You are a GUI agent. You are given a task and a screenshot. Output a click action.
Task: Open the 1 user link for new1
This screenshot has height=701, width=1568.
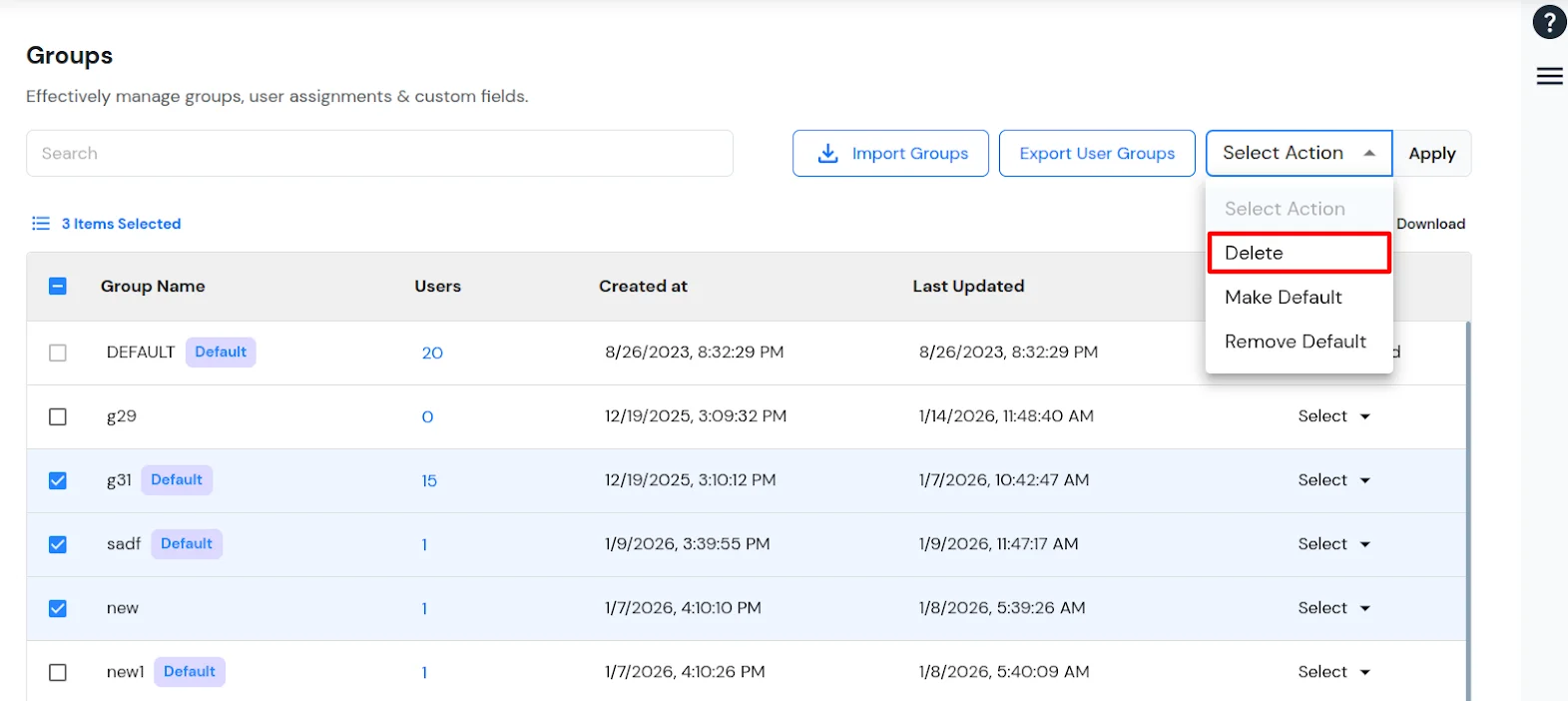(424, 672)
